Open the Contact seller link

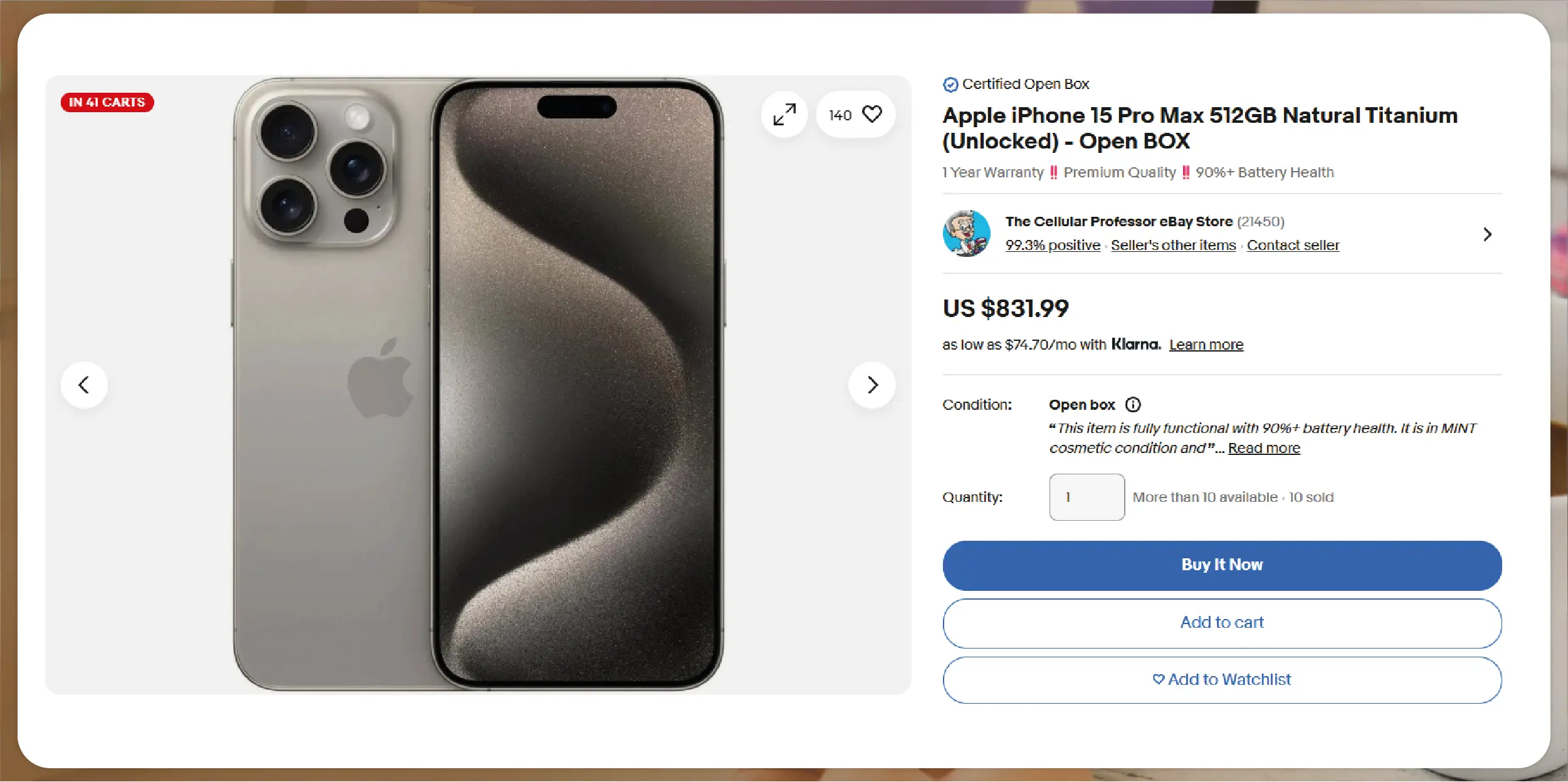(x=1293, y=245)
